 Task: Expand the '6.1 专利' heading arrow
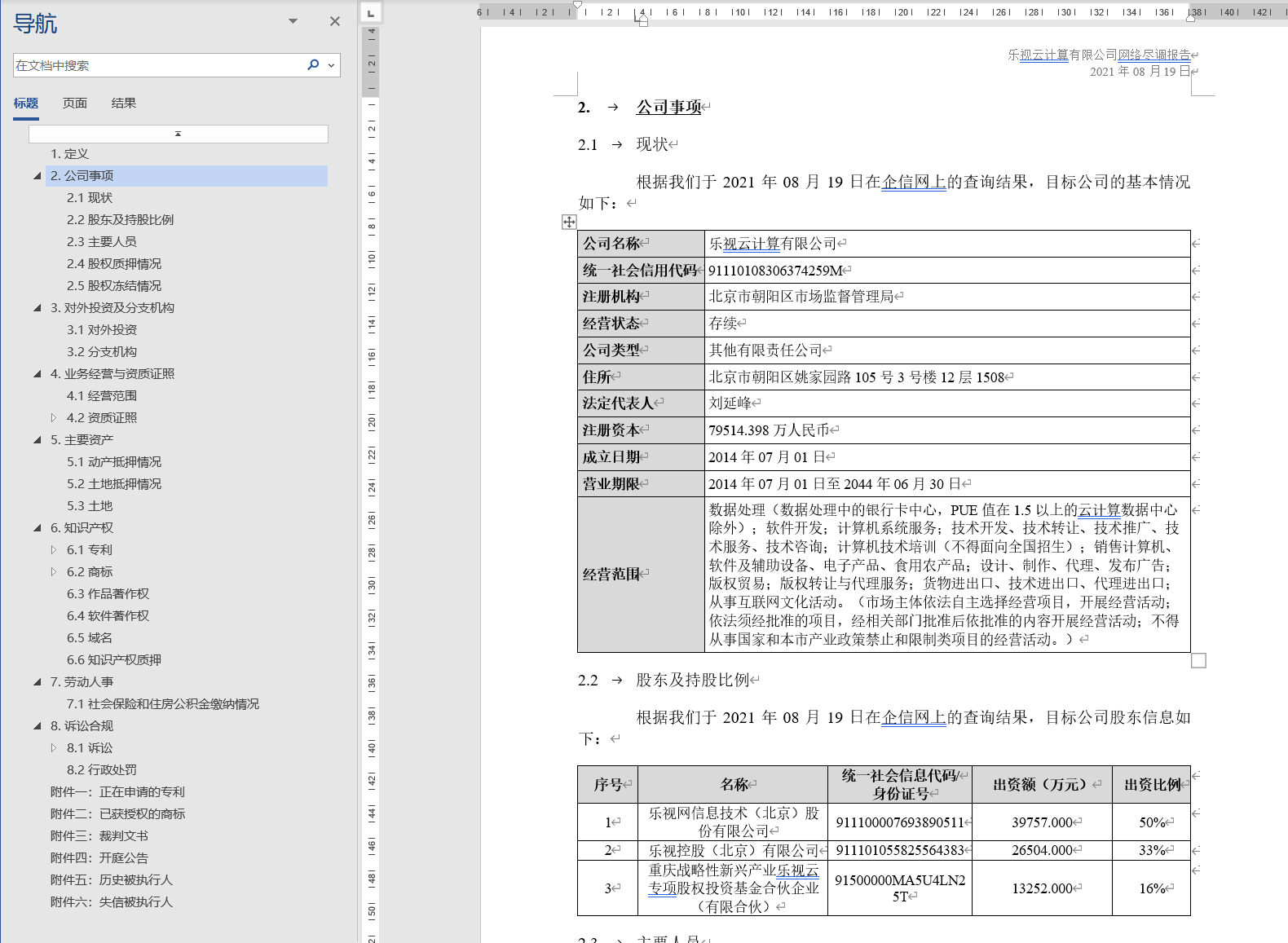click(x=54, y=550)
